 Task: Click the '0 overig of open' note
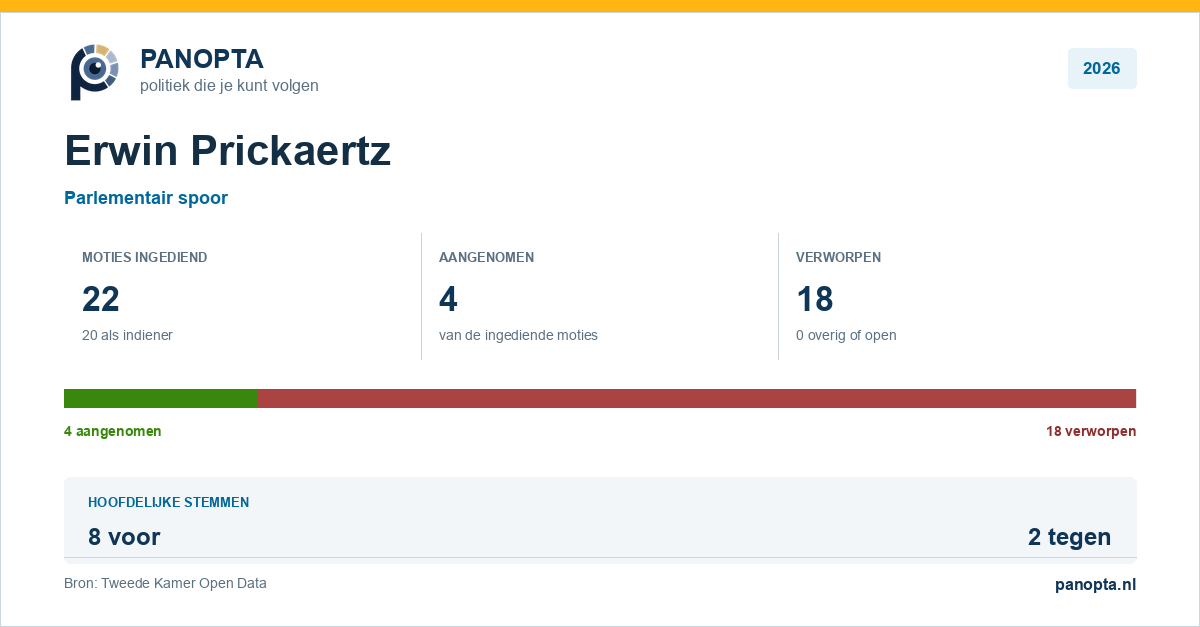click(x=846, y=335)
